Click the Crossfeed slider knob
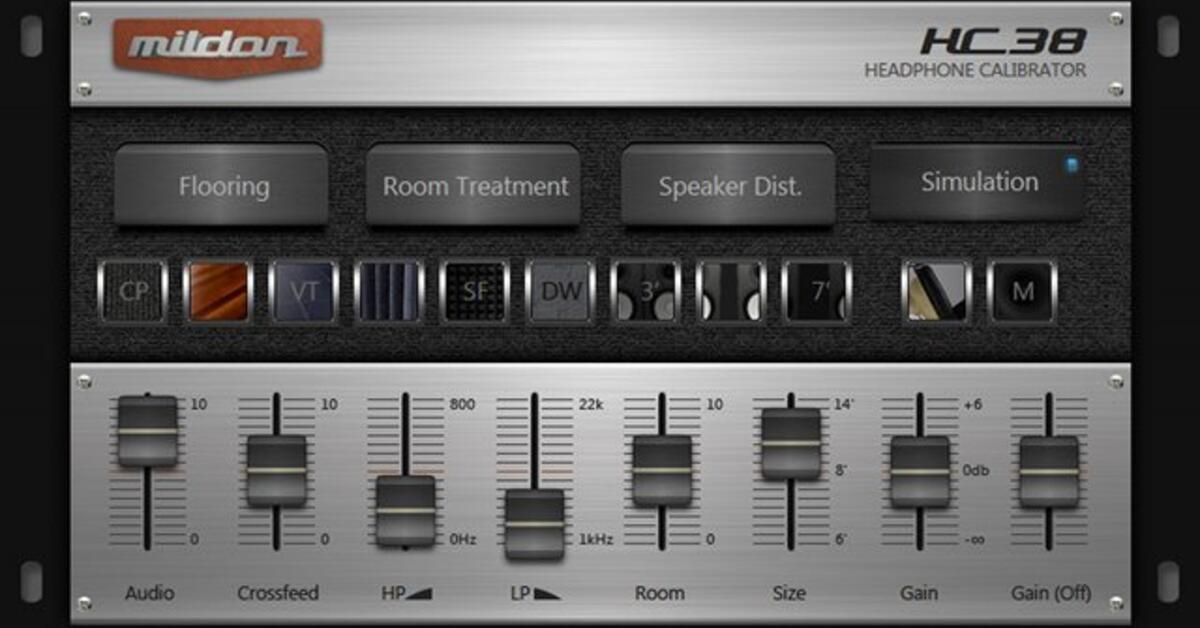The image size is (1200, 628). coord(277,470)
